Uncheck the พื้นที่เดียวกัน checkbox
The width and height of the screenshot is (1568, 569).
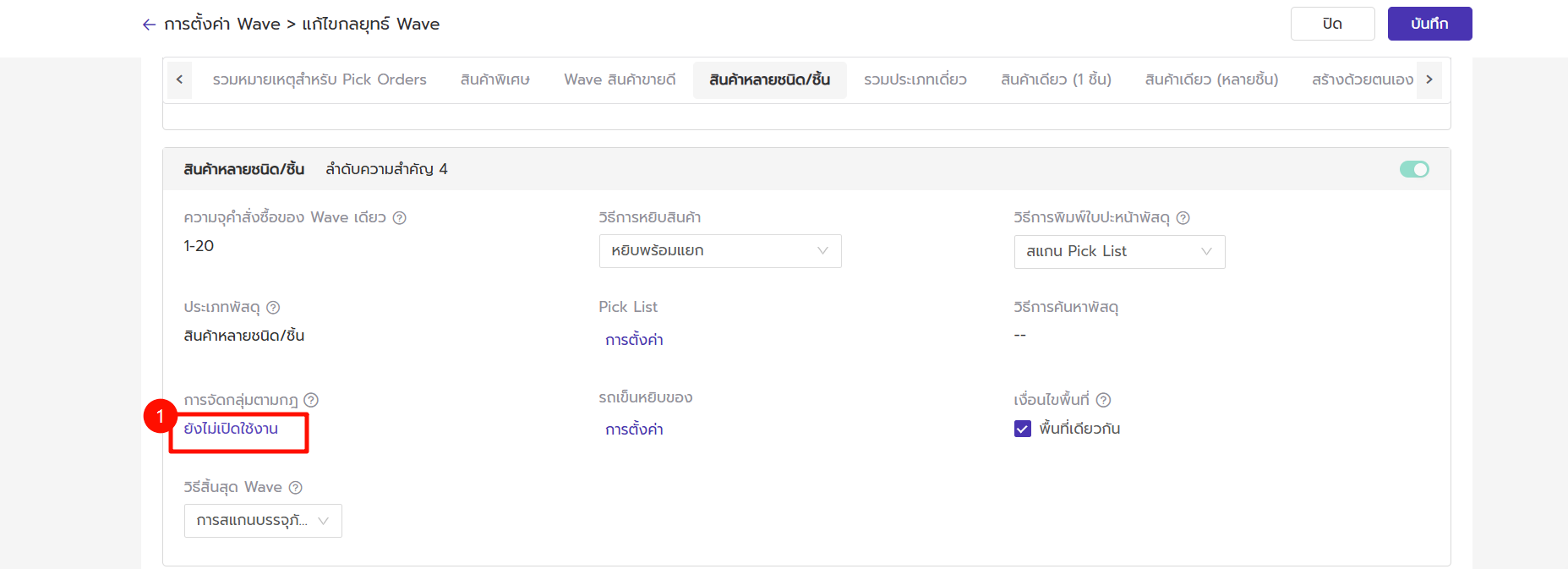(x=1023, y=429)
